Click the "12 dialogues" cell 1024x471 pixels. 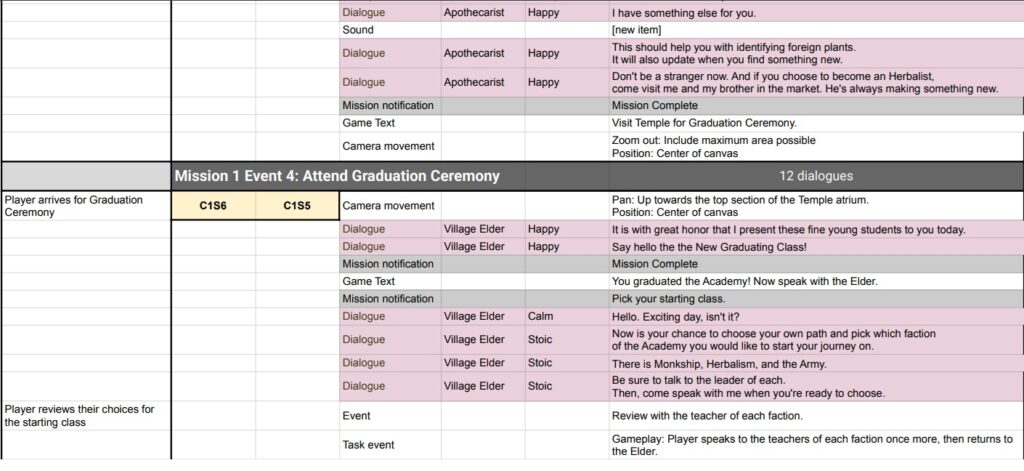(816, 176)
